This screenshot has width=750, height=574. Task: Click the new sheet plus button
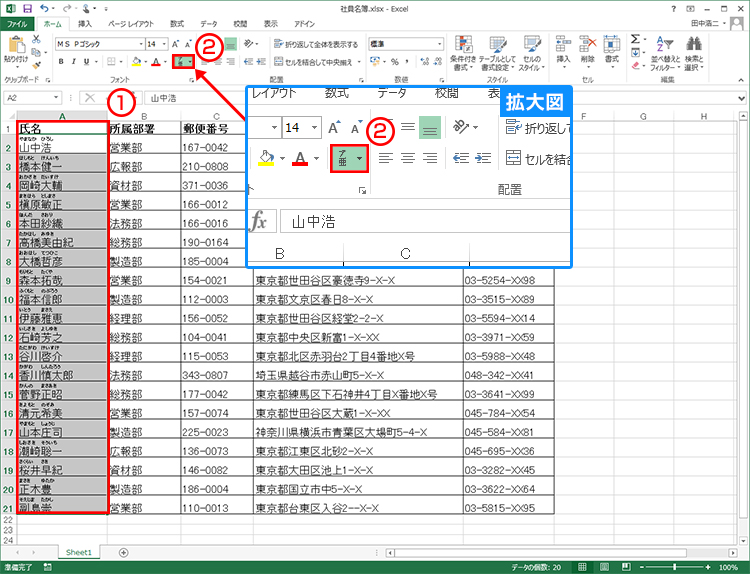[x=123, y=552]
